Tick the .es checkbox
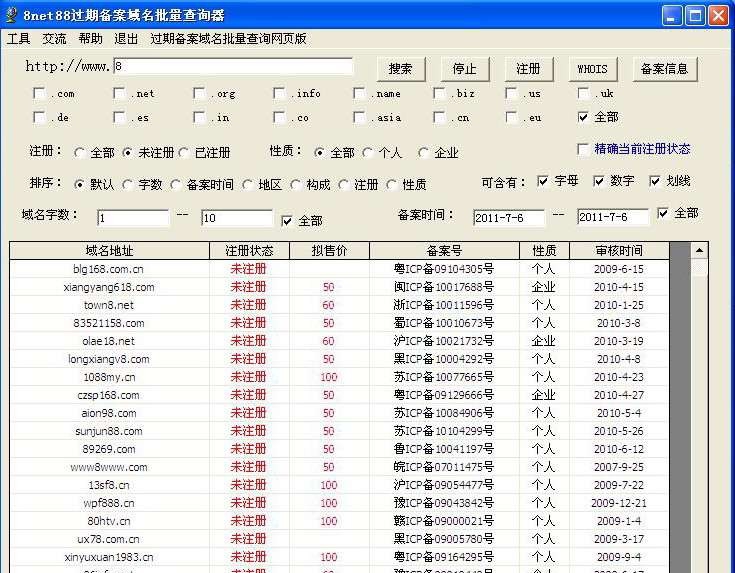This screenshot has height=573, width=735. pyautogui.click(x=120, y=117)
